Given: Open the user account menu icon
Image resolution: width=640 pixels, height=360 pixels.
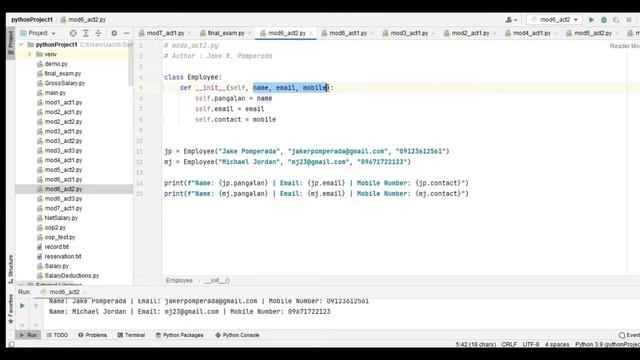Looking at the screenshot, I should click(x=511, y=20).
